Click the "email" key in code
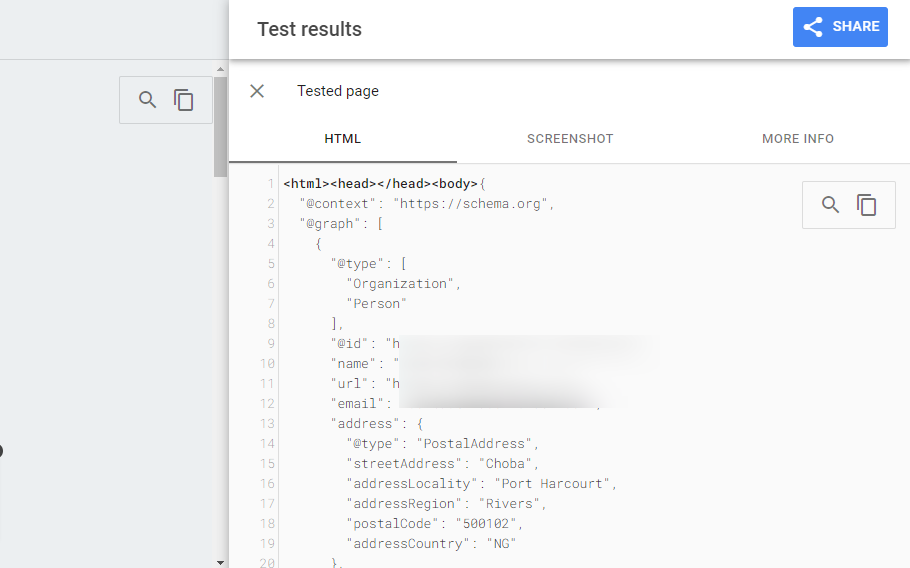The width and height of the screenshot is (910, 568). (x=357, y=404)
